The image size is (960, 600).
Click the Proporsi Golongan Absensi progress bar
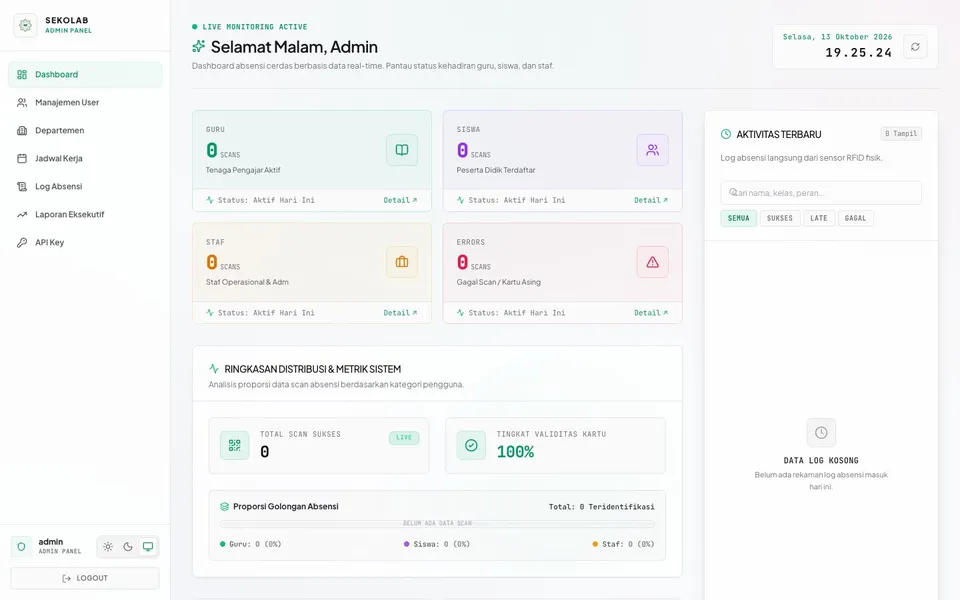437,523
